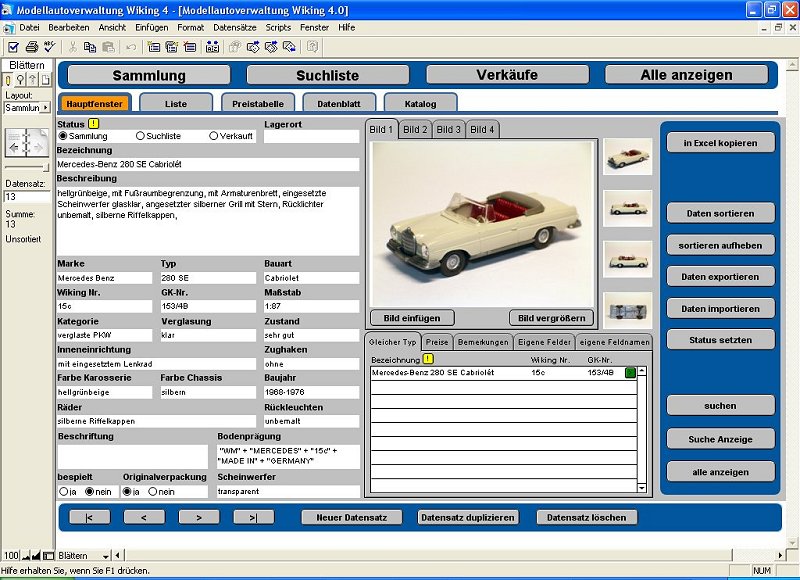Click the new record toolbar icon
Viewport: 800px width, 580px height.
tap(154, 47)
